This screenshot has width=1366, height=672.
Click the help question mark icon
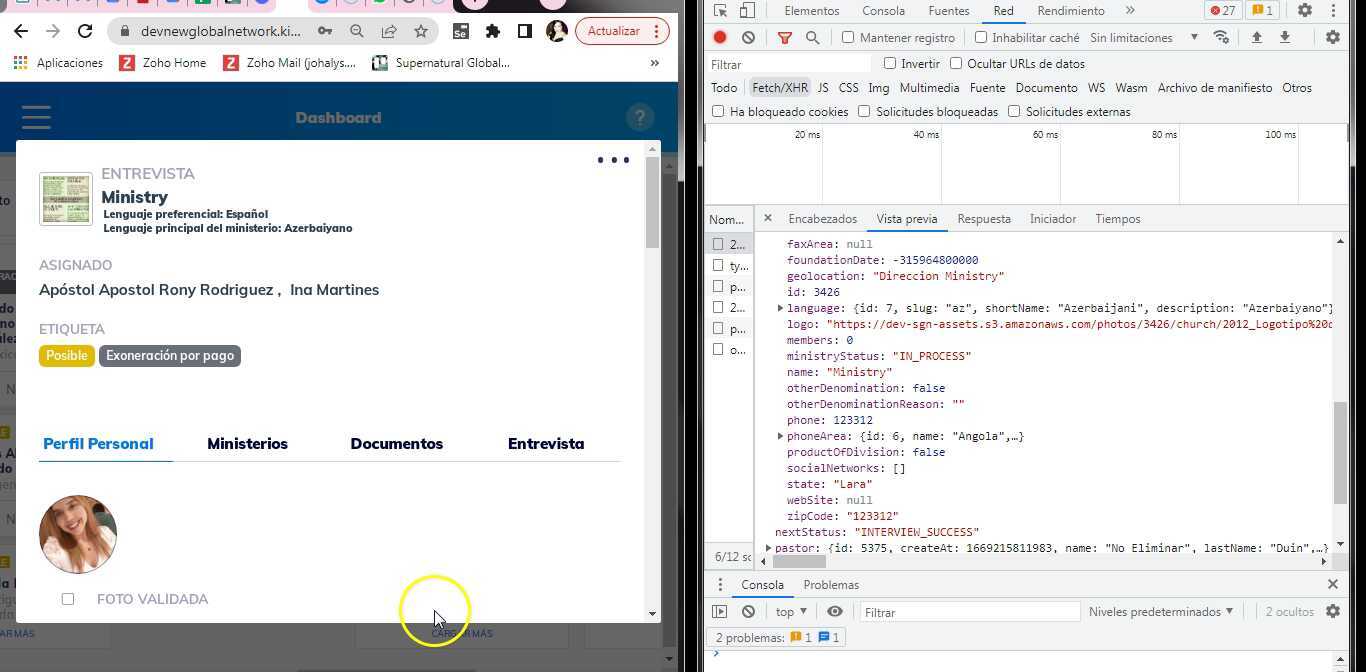pos(640,118)
